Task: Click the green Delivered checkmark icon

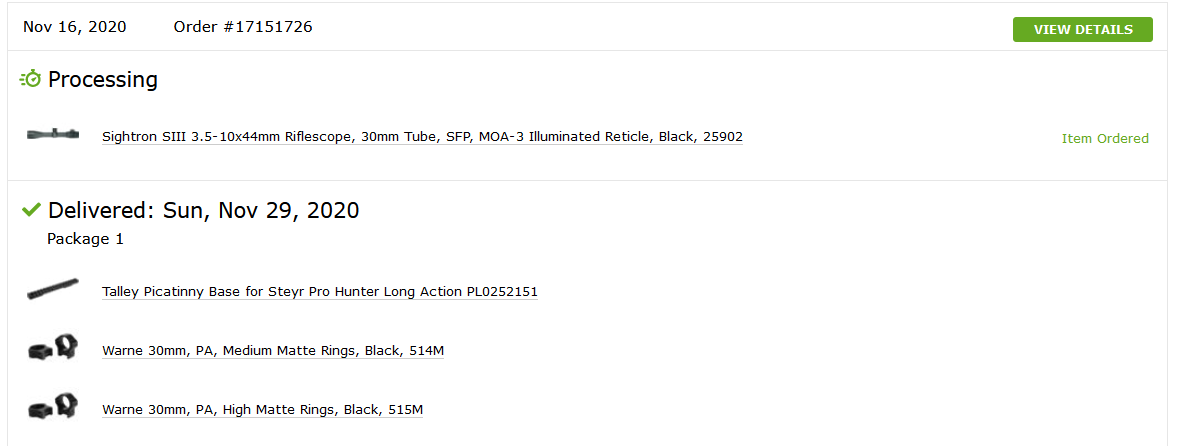Action: [x=31, y=209]
